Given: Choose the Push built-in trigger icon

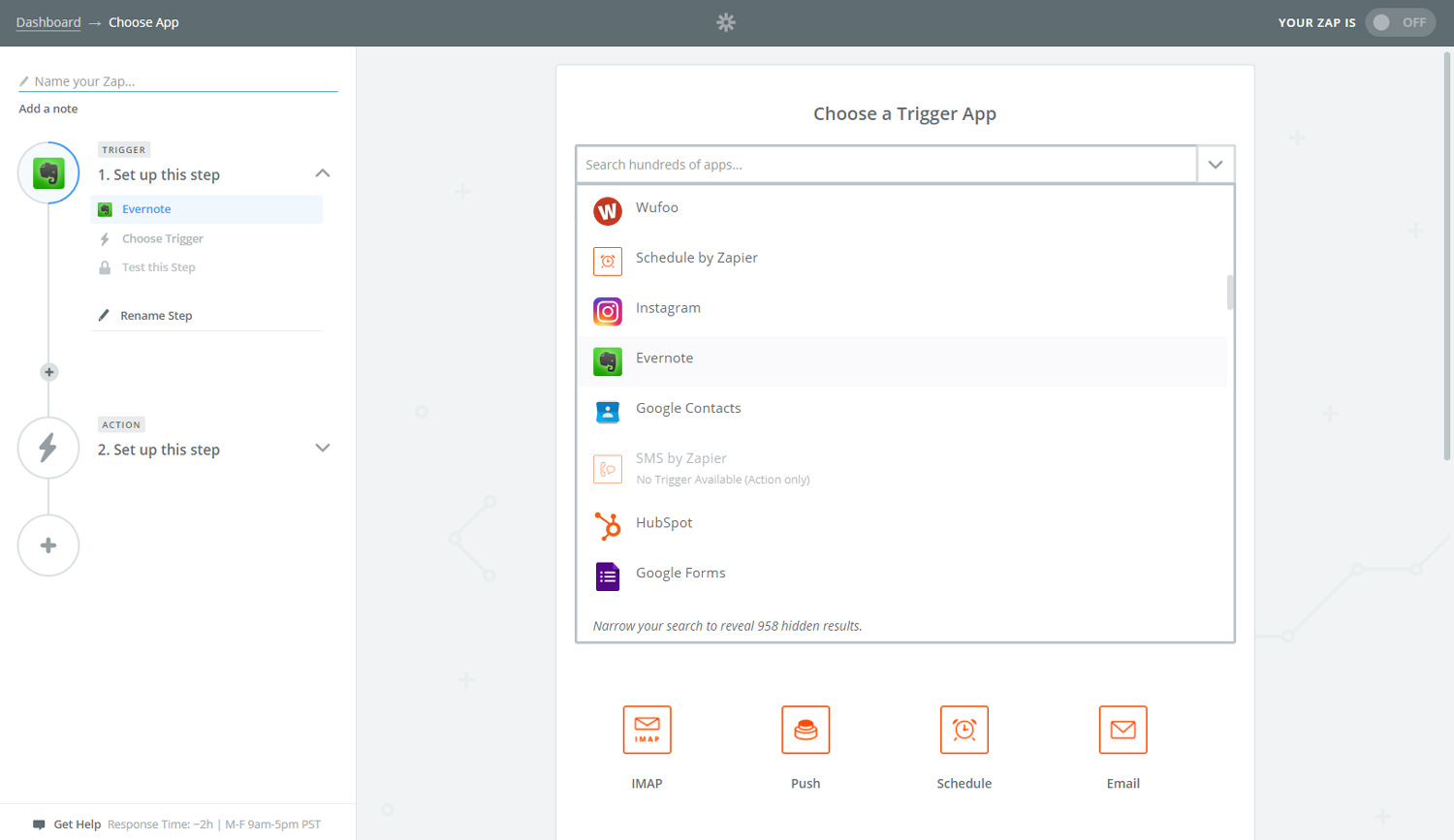Looking at the screenshot, I should tap(806, 730).
